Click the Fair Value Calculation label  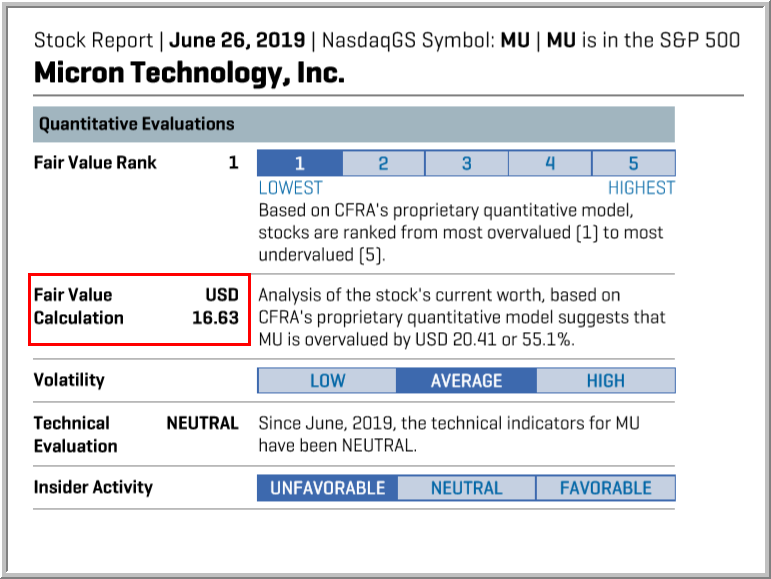[x=79, y=306]
